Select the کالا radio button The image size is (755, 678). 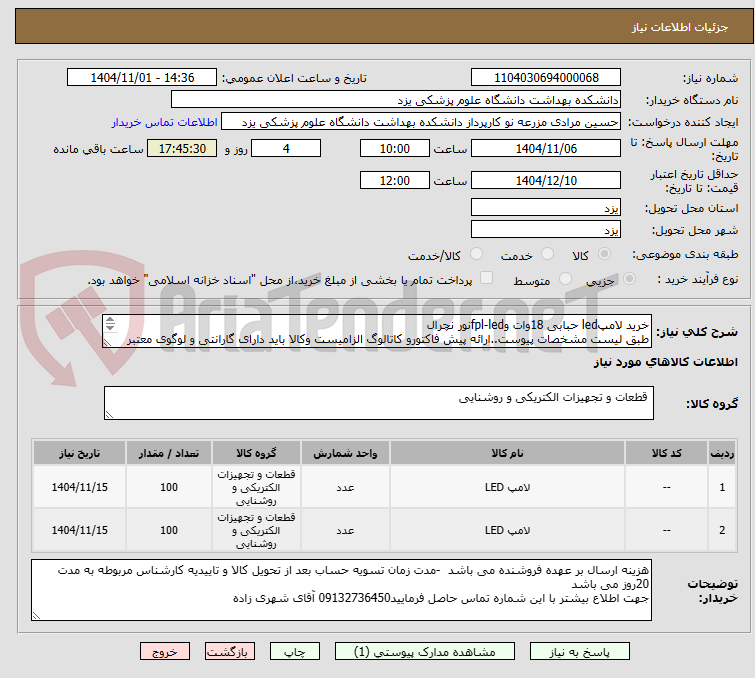click(604, 254)
